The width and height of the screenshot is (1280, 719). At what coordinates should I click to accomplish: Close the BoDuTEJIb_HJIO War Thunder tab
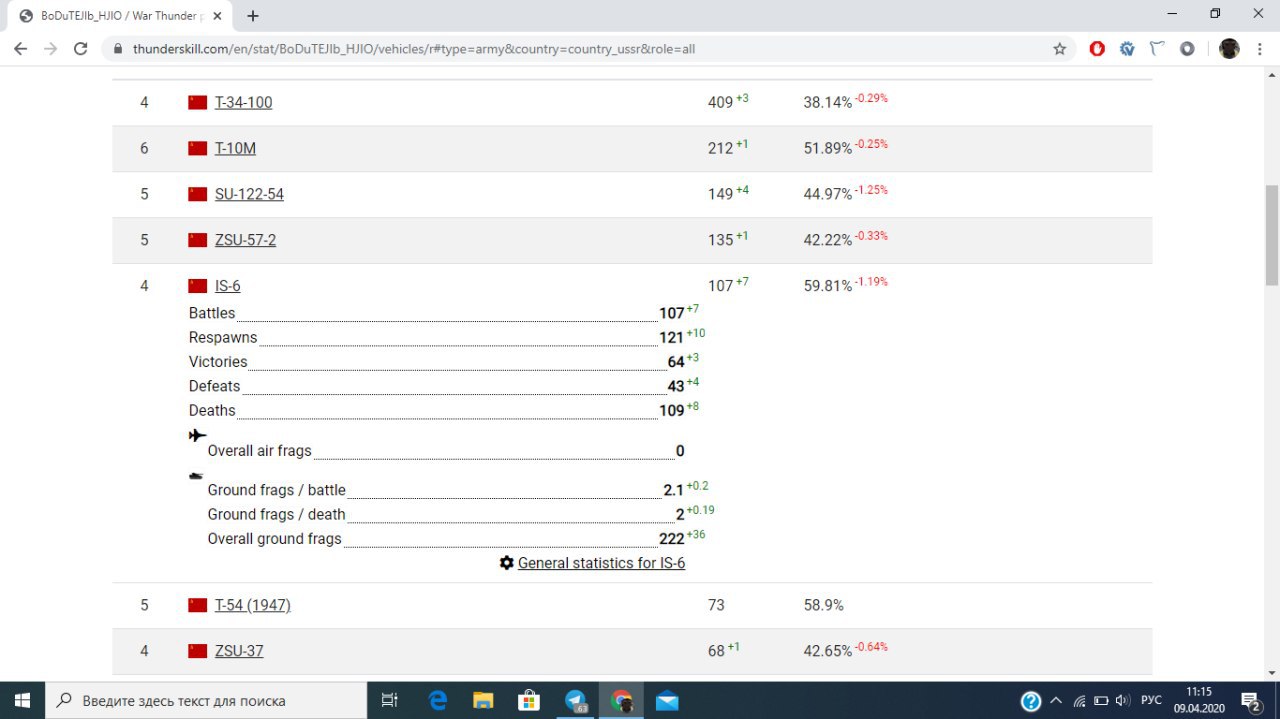(219, 16)
